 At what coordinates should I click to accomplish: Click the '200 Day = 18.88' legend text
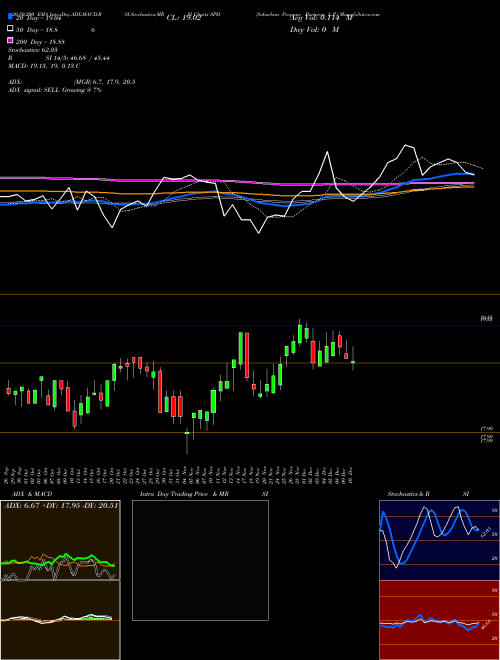(x=40, y=42)
